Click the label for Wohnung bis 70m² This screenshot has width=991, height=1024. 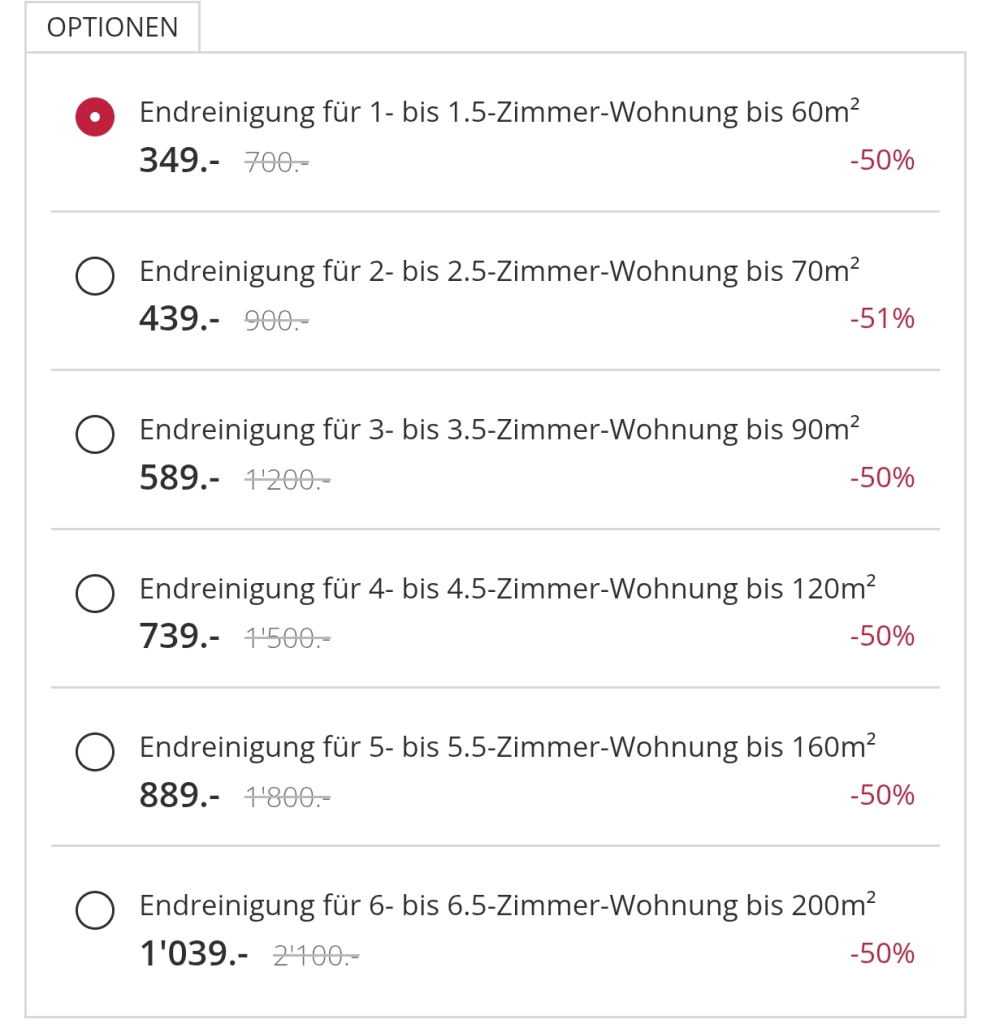coord(498,271)
